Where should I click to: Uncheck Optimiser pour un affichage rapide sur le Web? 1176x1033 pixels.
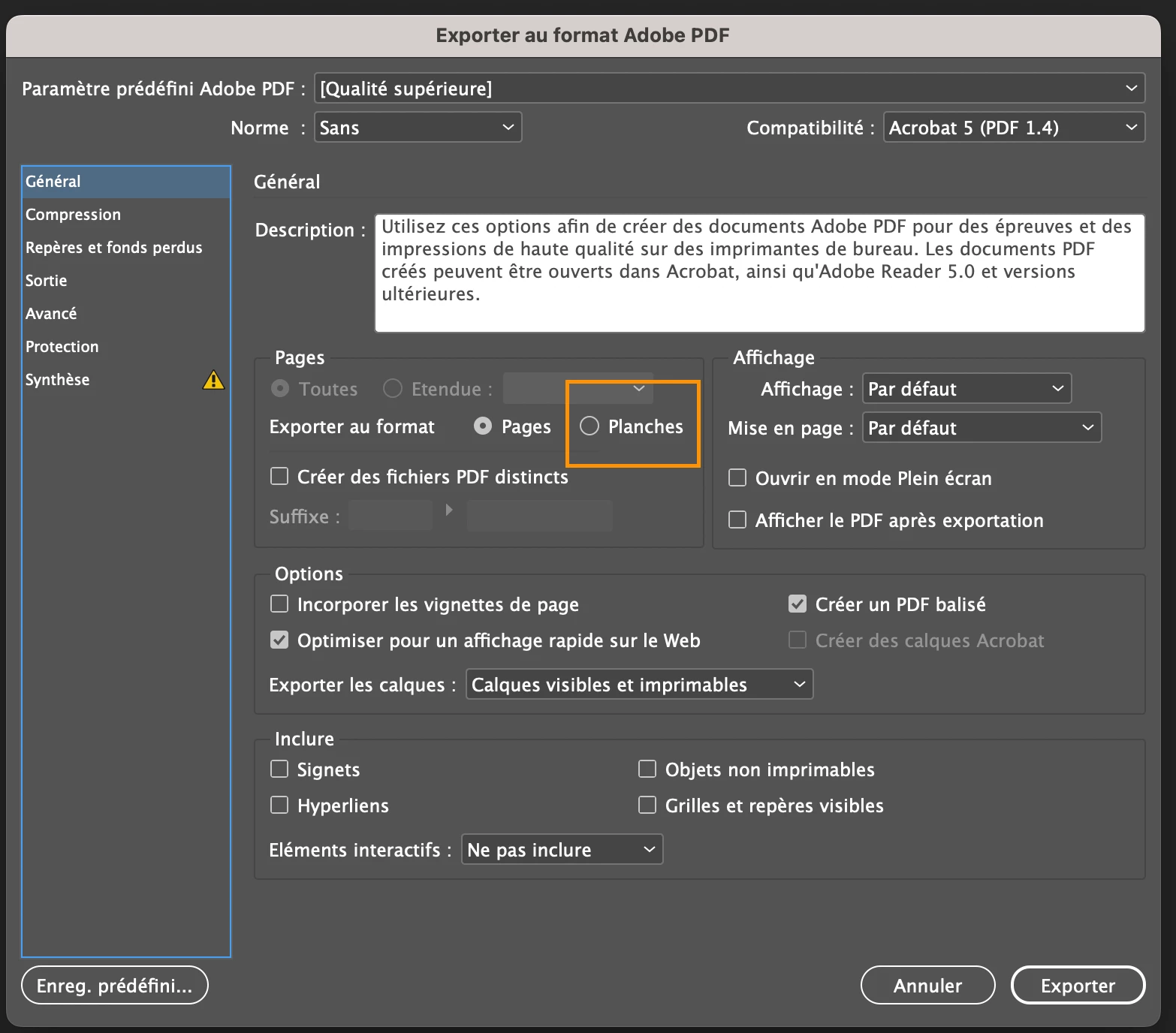pyautogui.click(x=279, y=640)
